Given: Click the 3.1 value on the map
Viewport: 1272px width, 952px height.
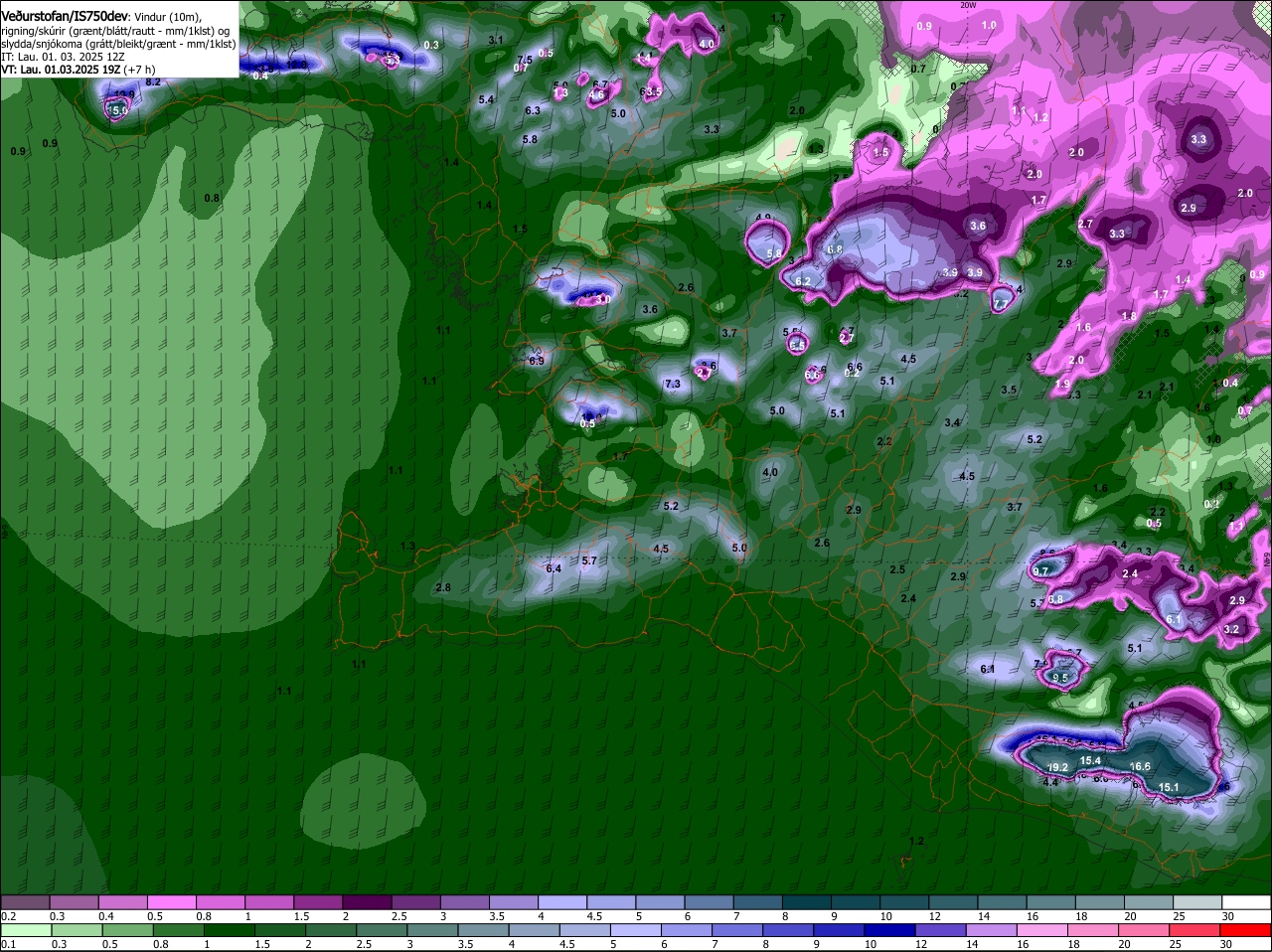Looking at the screenshot, I should pyautogui.click(x=497, y=40).
